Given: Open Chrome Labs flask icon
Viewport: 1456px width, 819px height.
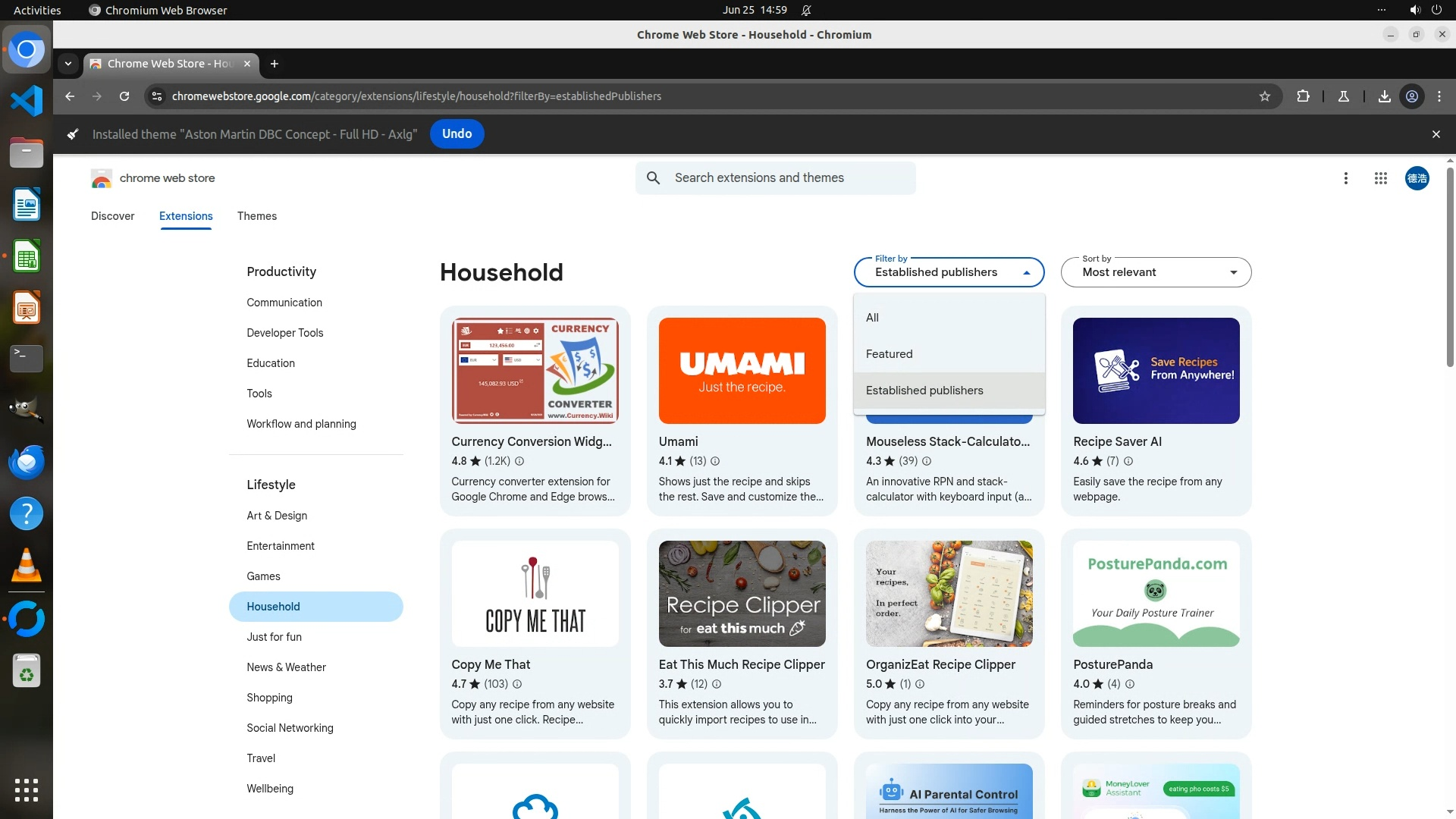Looking at the screenshot, I should [1343, 96].
